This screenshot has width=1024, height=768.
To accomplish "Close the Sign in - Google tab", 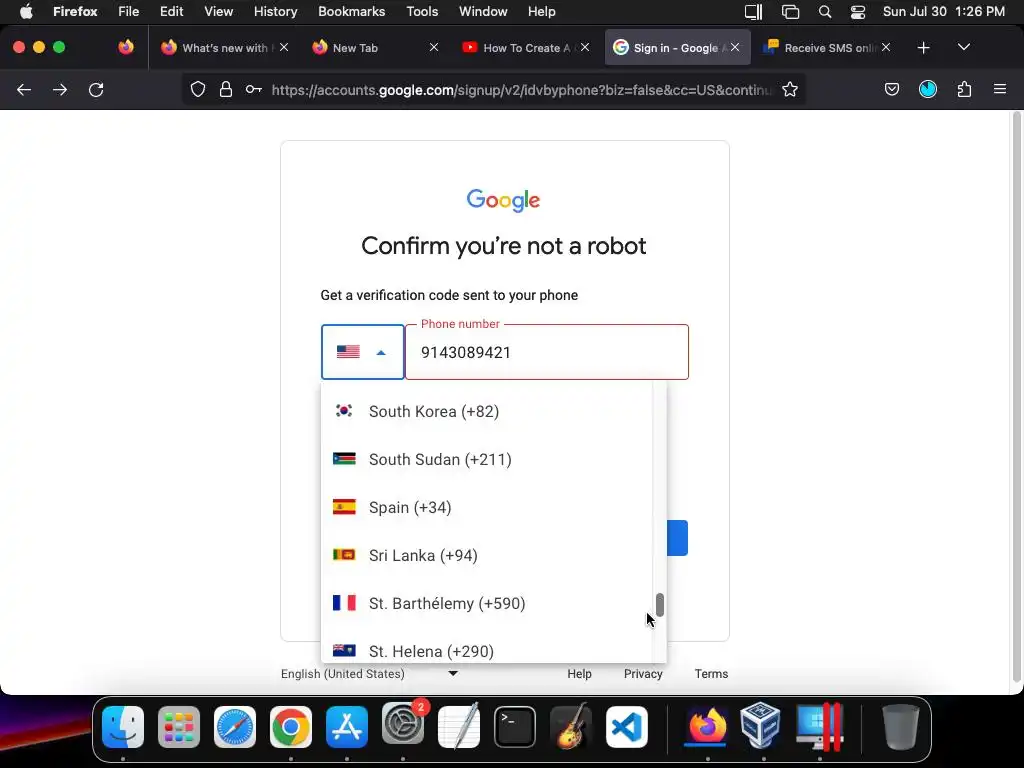I will coord(735,47).
